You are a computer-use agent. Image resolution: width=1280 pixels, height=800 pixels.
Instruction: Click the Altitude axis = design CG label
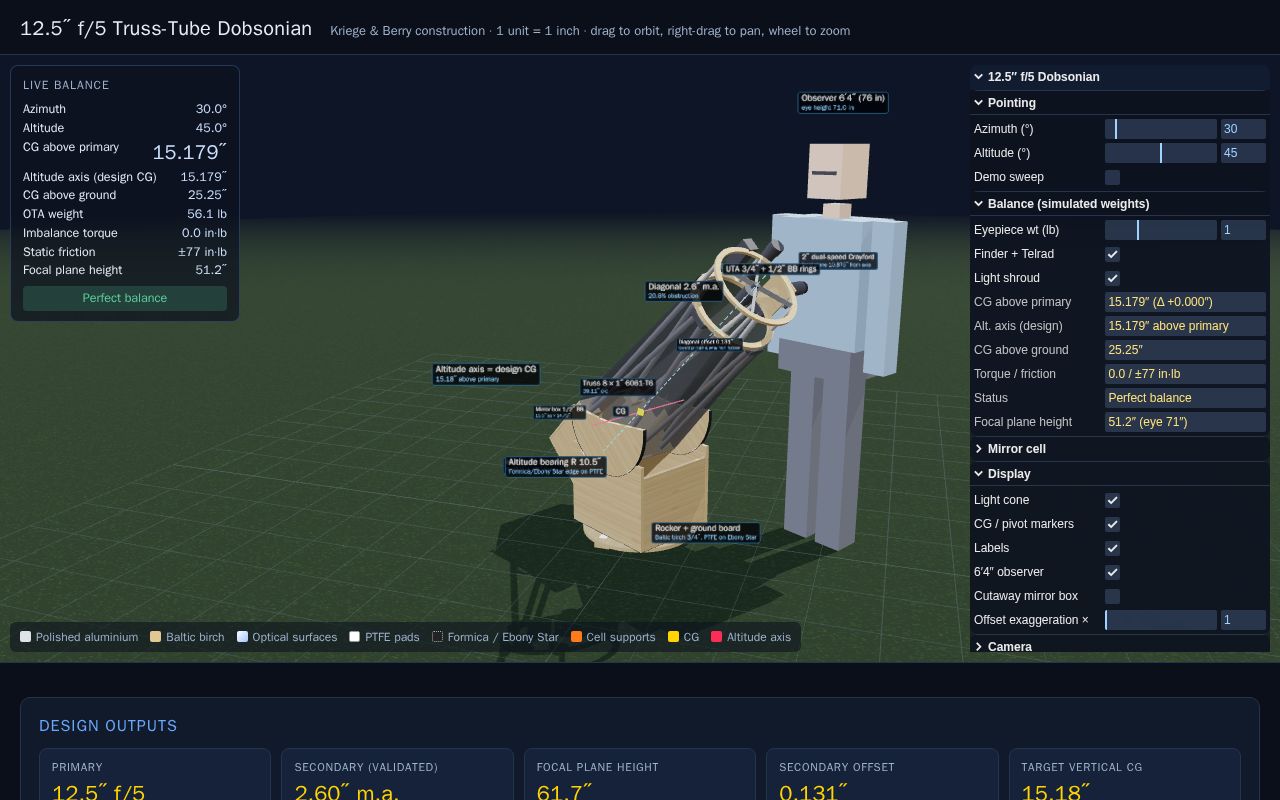[x=486, y=374]
